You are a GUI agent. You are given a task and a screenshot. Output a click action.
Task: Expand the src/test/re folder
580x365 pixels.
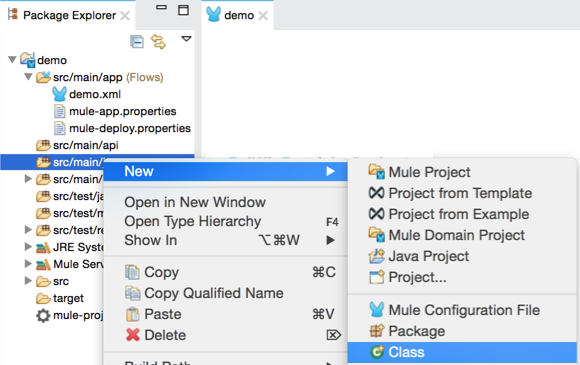click(28, 230)
